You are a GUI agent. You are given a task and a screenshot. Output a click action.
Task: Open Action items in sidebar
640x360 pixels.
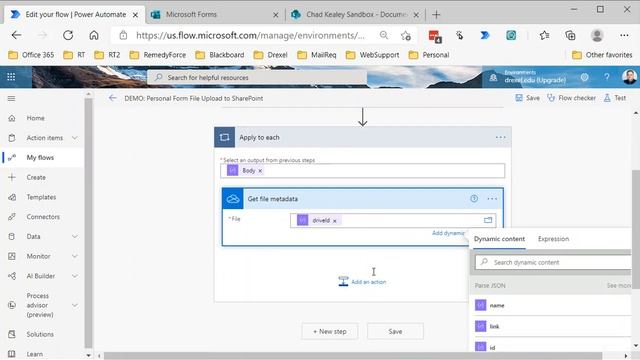click(x=44, y=138)
